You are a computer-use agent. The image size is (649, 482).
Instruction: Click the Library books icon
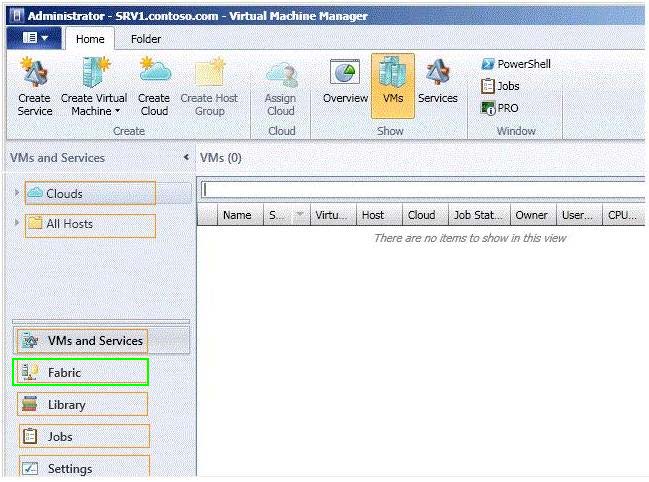tap(29, 404)
